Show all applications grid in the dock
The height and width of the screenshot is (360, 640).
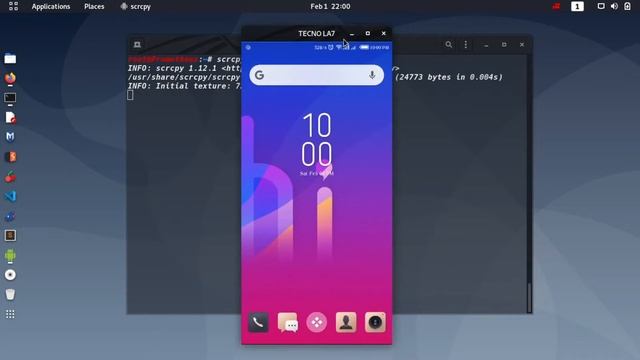pyautogui.click(x=10, y=314)
